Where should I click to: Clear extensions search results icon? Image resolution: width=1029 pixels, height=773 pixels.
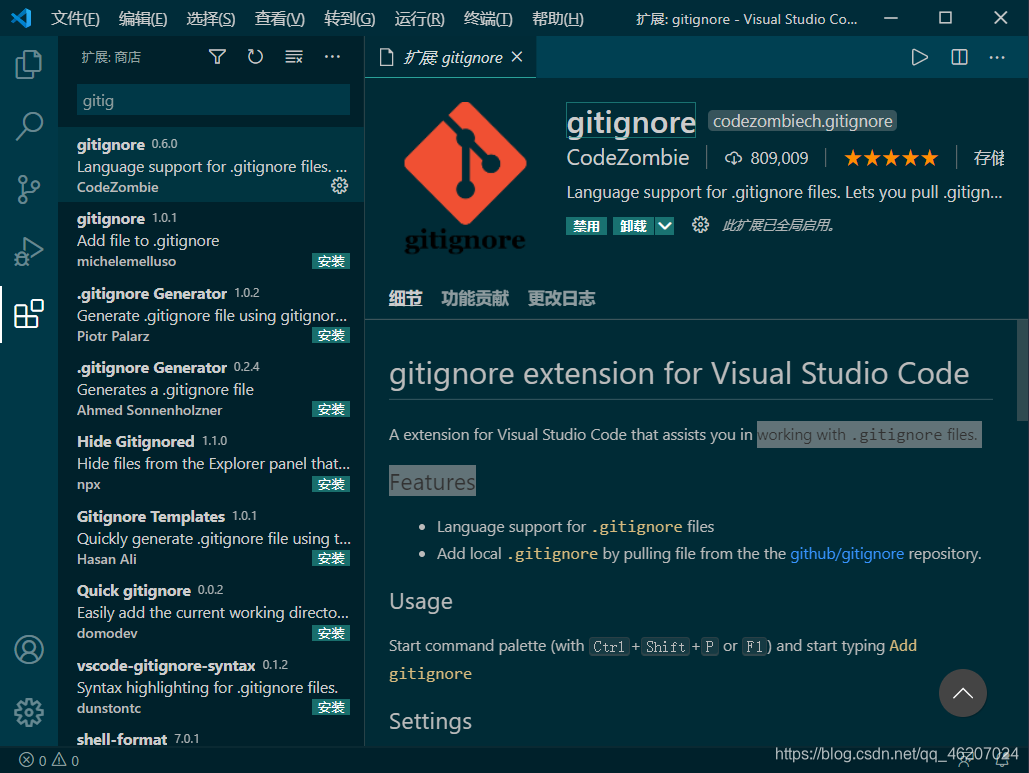coord(294,57)
